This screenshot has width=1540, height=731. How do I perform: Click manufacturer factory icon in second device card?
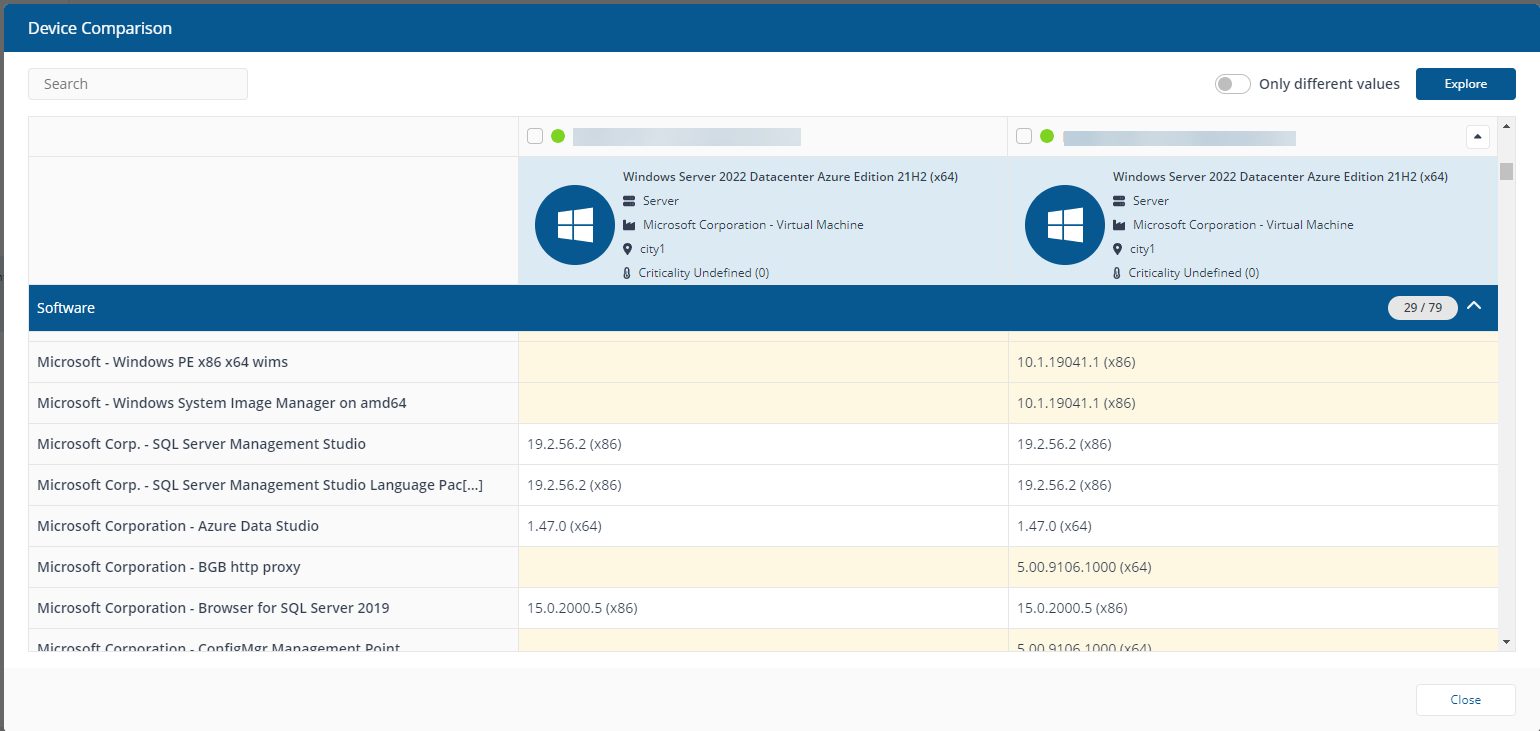click(x=1119, y=225)
